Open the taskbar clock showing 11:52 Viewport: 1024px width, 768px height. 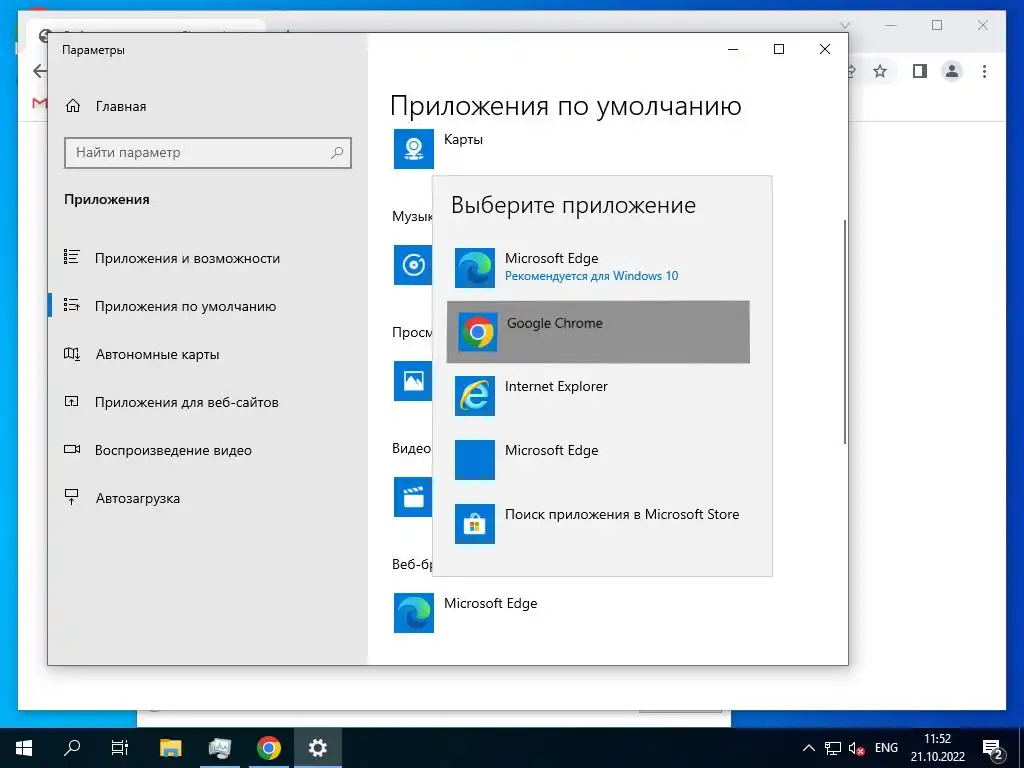(937, 748)
